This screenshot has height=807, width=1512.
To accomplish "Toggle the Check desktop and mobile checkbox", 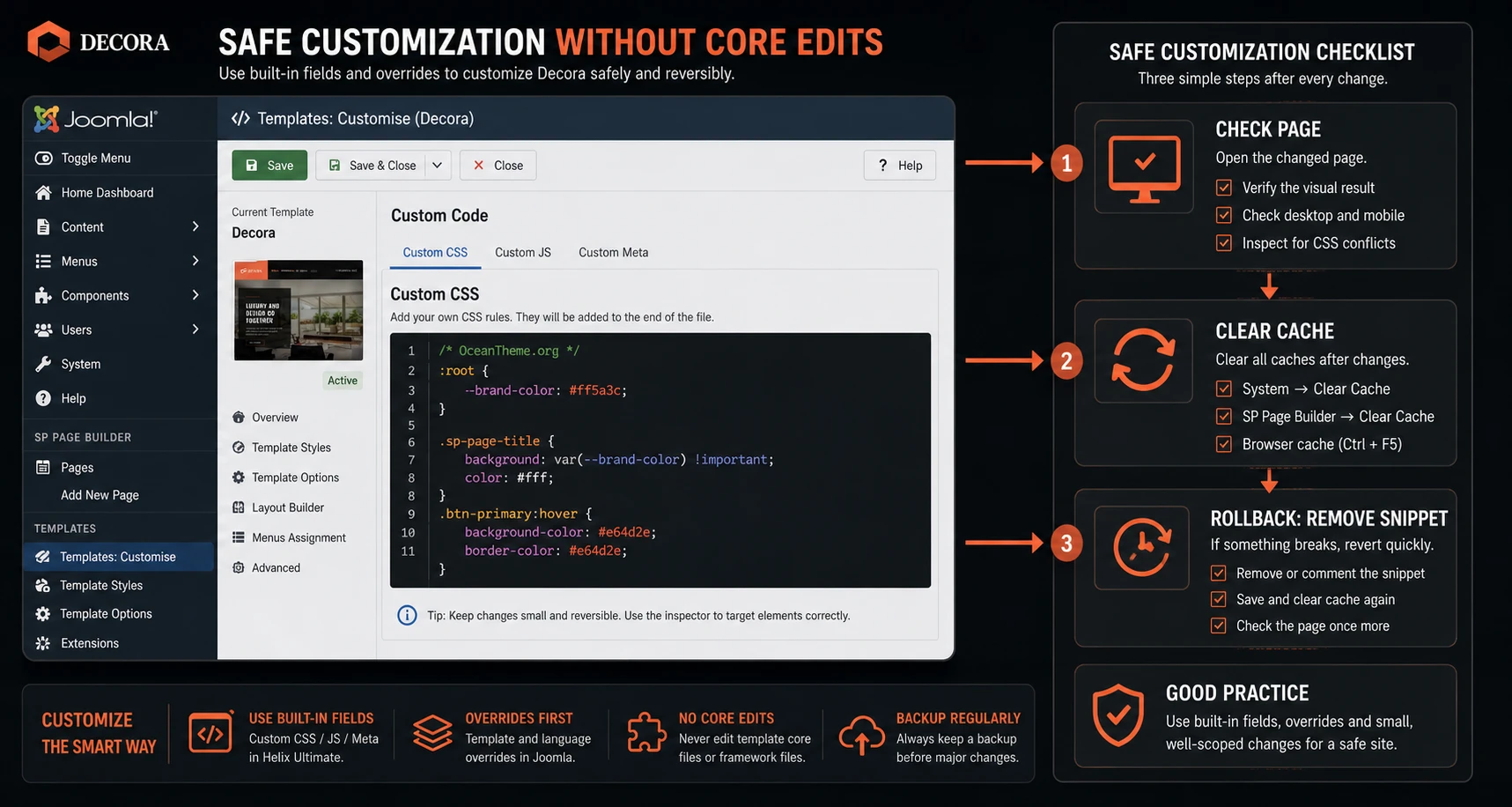I will click(1224, 215).
